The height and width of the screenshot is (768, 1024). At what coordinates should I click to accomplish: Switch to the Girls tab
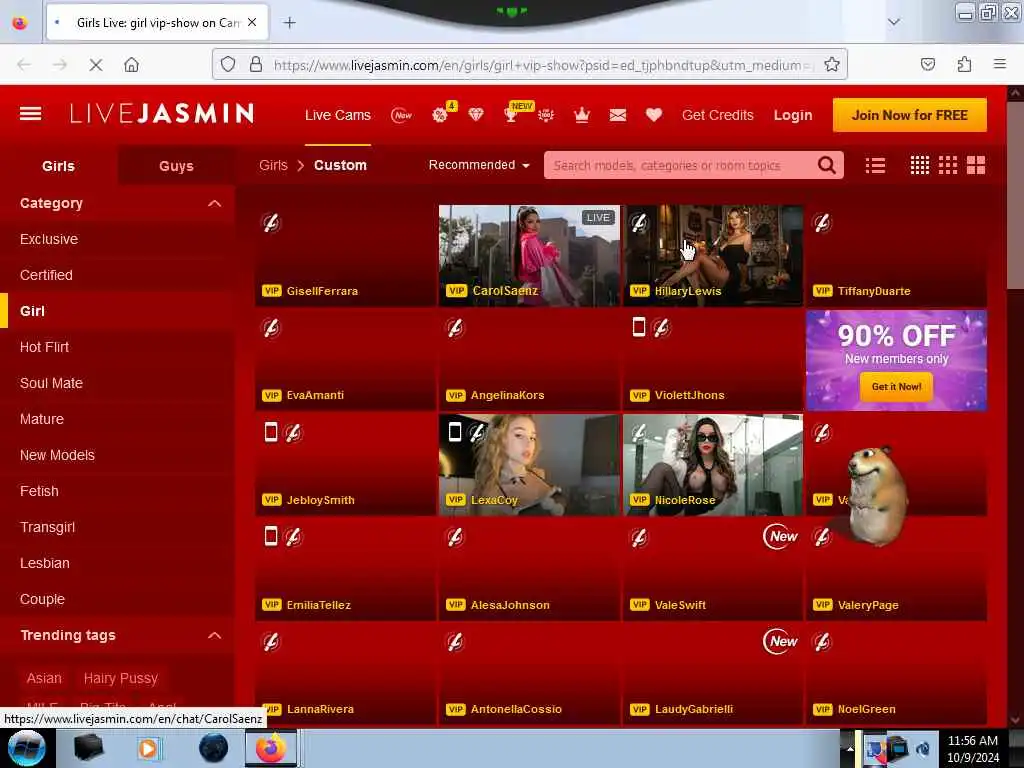click(58, 166)
